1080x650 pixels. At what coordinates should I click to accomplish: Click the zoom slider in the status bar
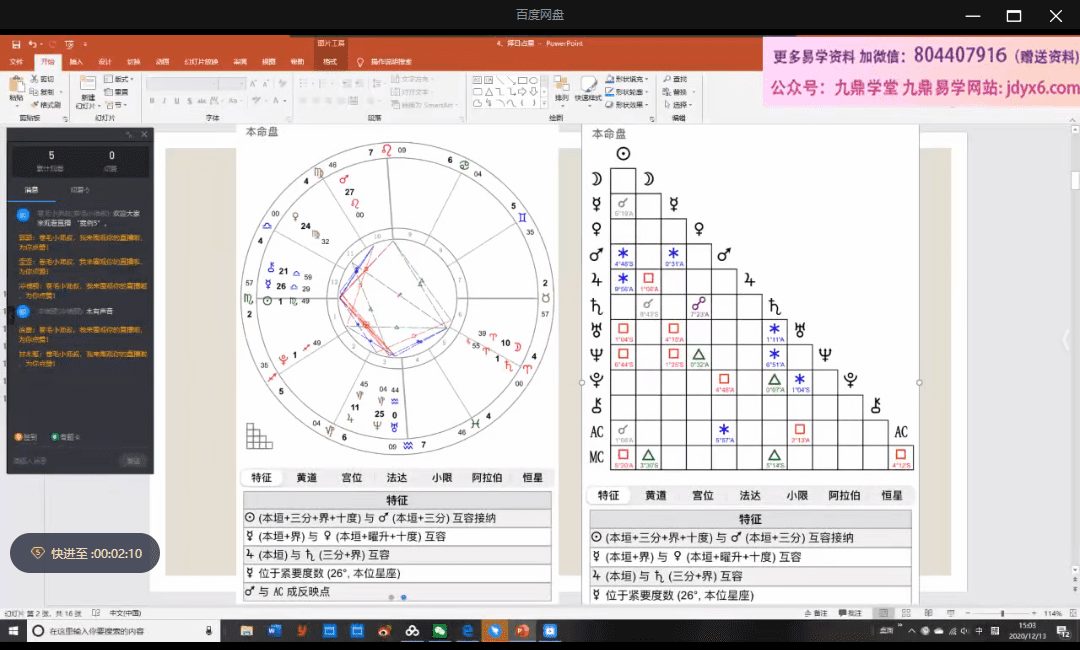pos(1002,613)
